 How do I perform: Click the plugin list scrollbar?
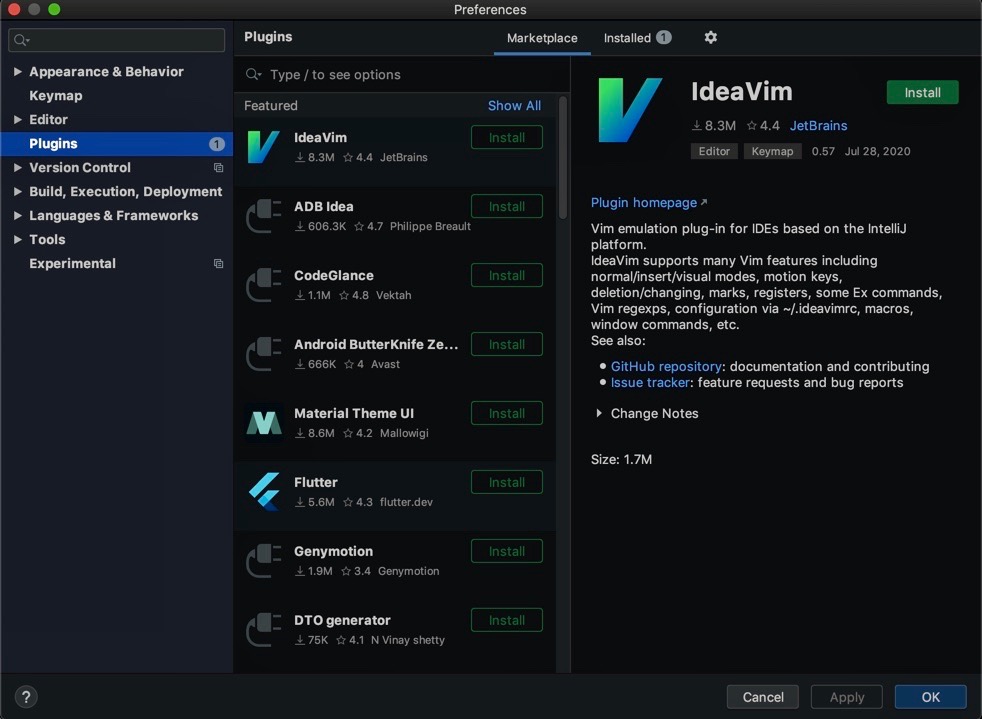[562, 158]
